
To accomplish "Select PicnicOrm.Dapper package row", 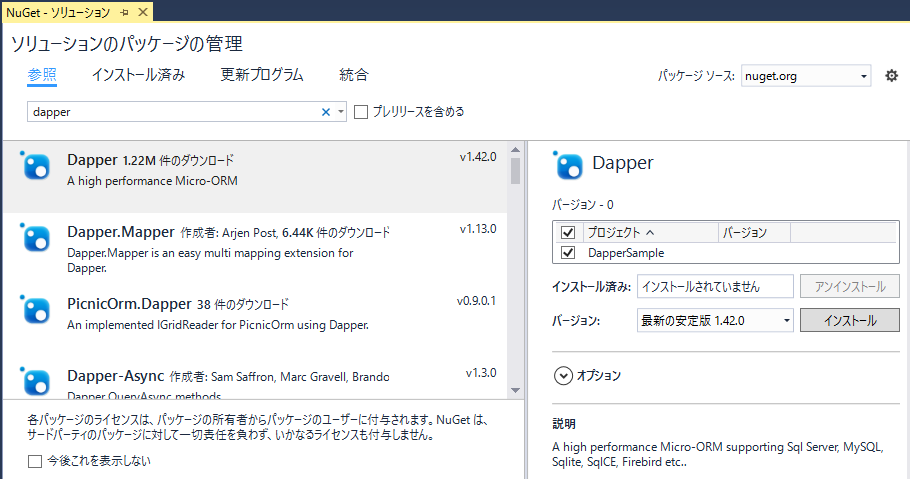I will click(254, 320).
